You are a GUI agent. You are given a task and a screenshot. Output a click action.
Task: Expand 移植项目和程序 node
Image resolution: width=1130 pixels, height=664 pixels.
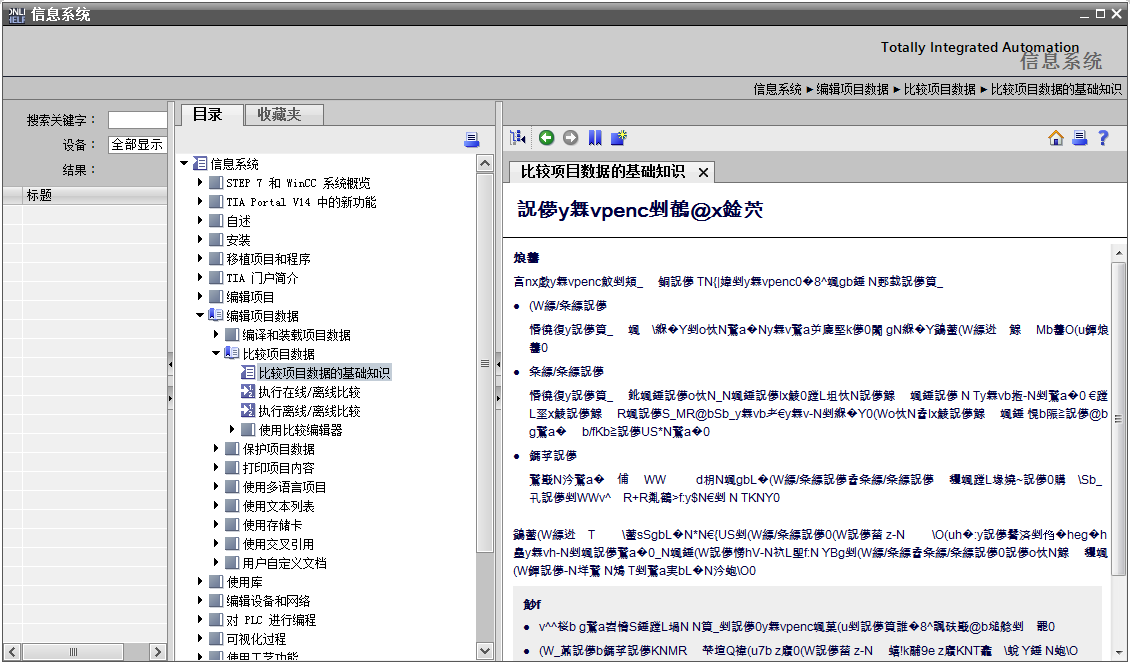200,258
